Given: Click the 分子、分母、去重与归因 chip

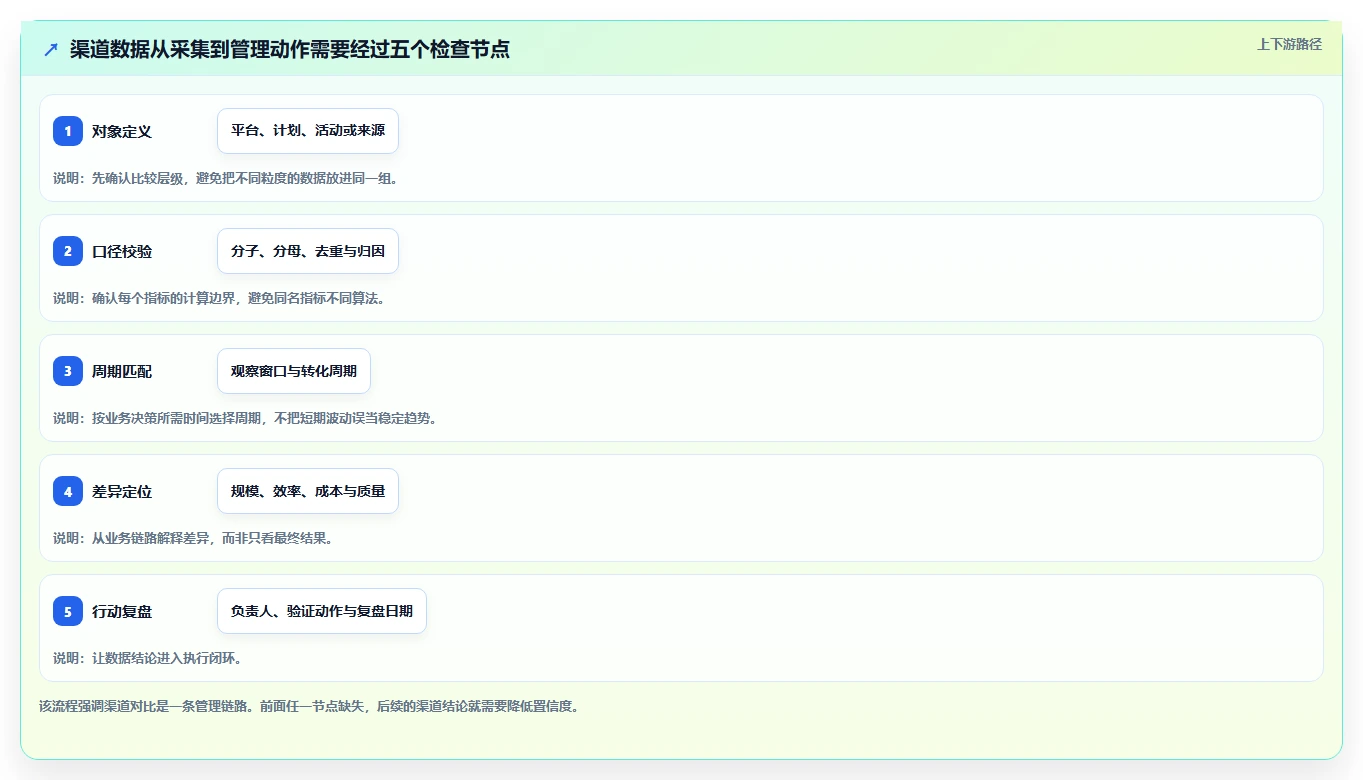Looking at the screenshot, I should coord(308,251).
